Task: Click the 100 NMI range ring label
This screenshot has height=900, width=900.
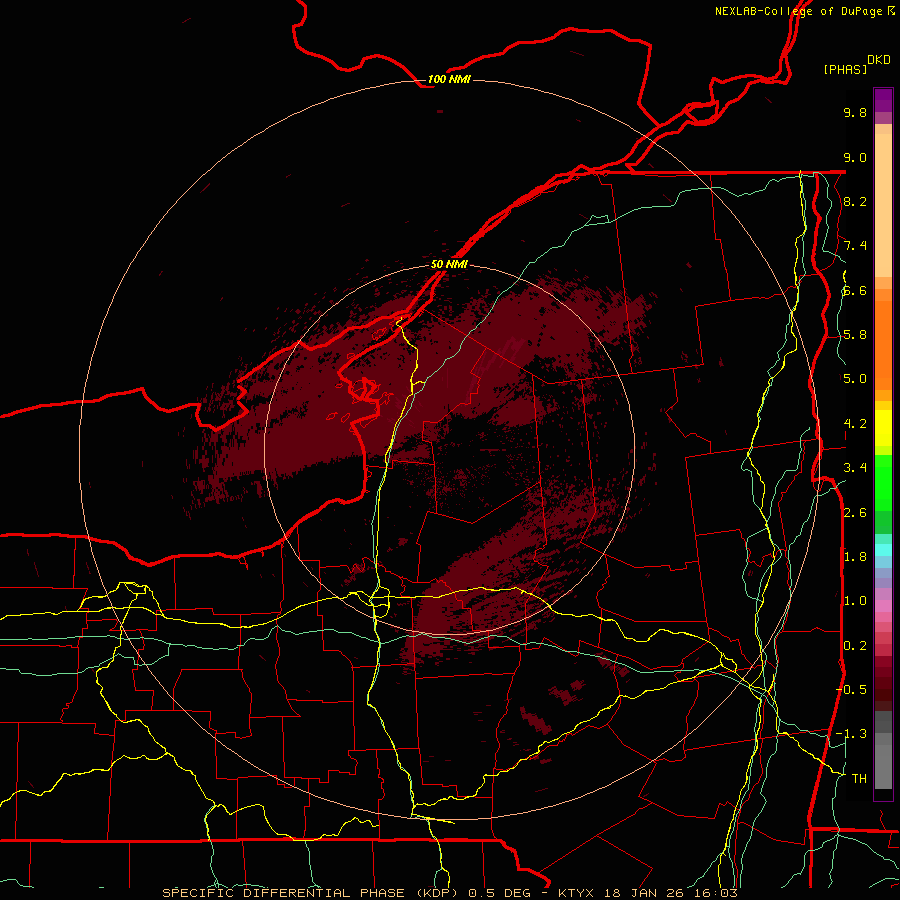Action: click(x=449, y=79)
